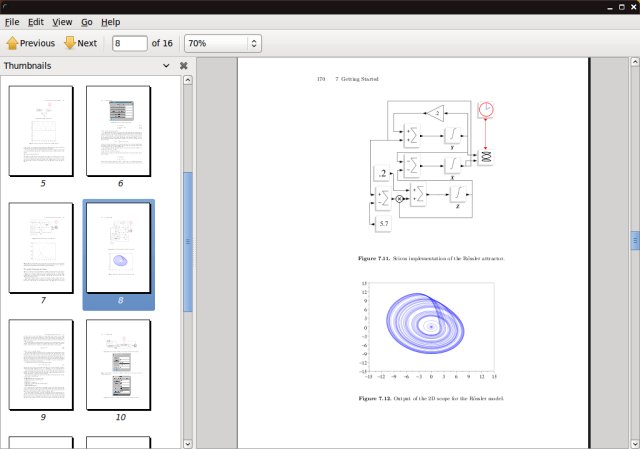Open the 70% zoom level dropdown
This screenshot has width=640, height=449.
click(x=254, y=43)
